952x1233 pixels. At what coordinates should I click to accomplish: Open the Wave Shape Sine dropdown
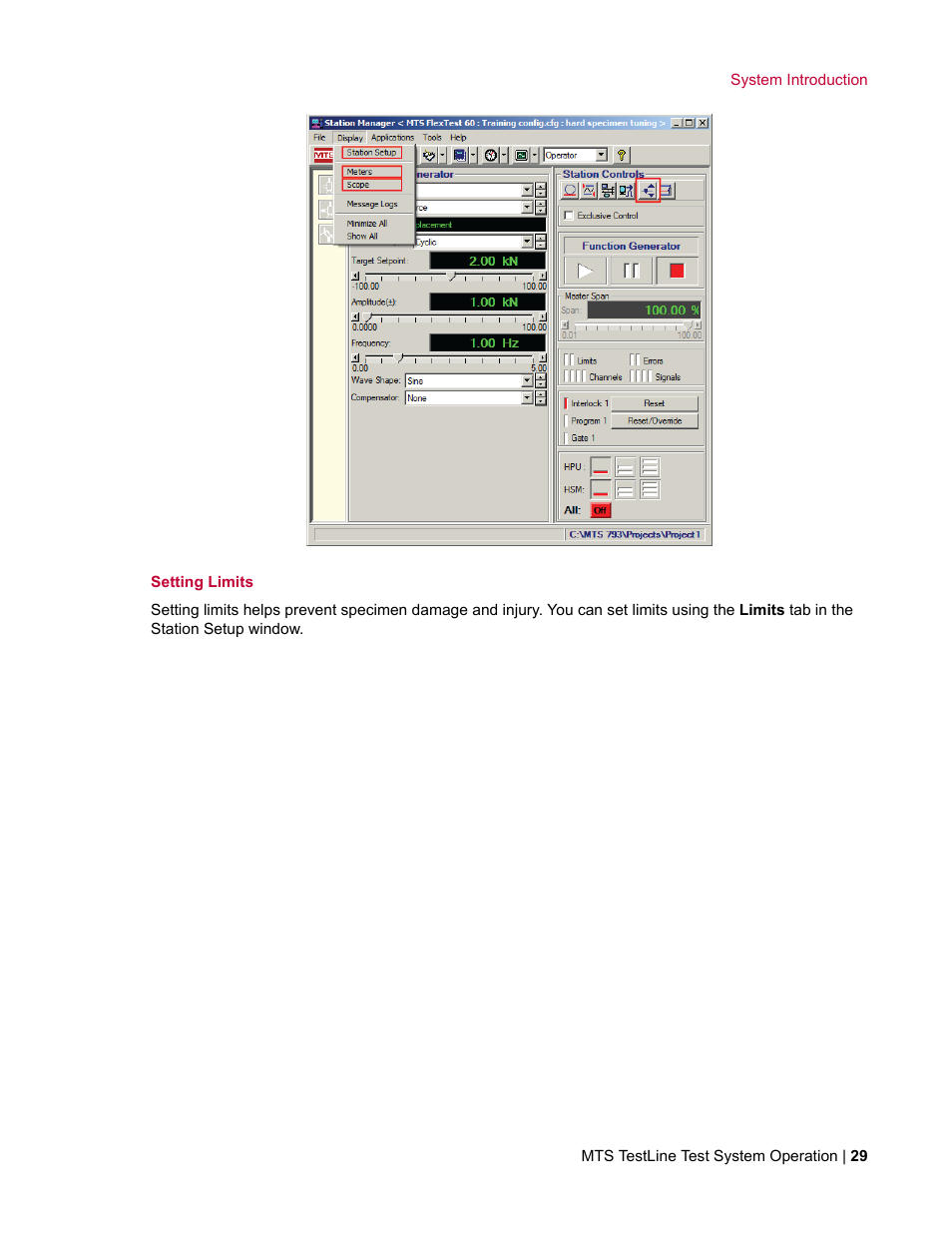(527, 380)
